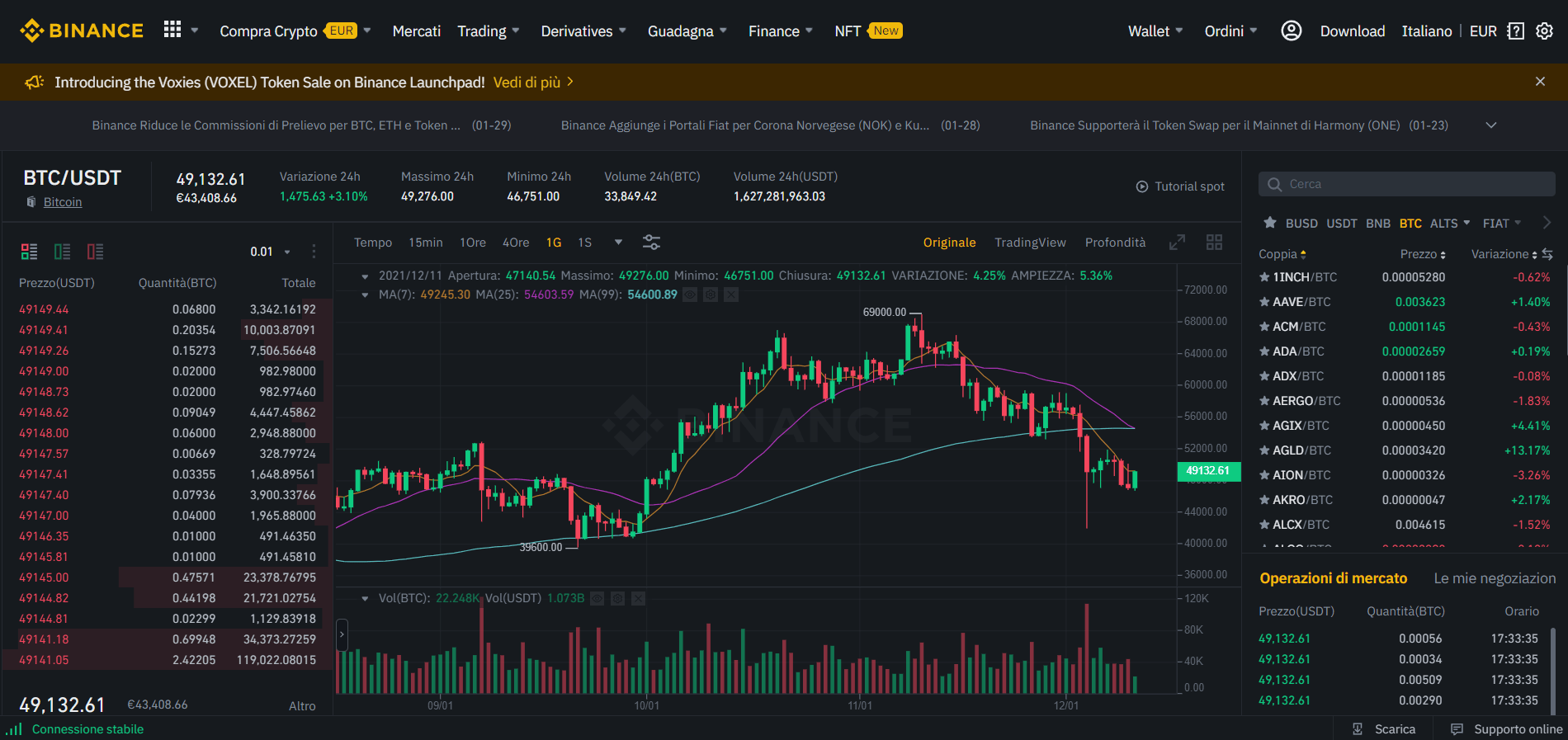Expand the FIAT market dropdown
This screenshot has height=740, width=1568.
[x=1502, y=224]
